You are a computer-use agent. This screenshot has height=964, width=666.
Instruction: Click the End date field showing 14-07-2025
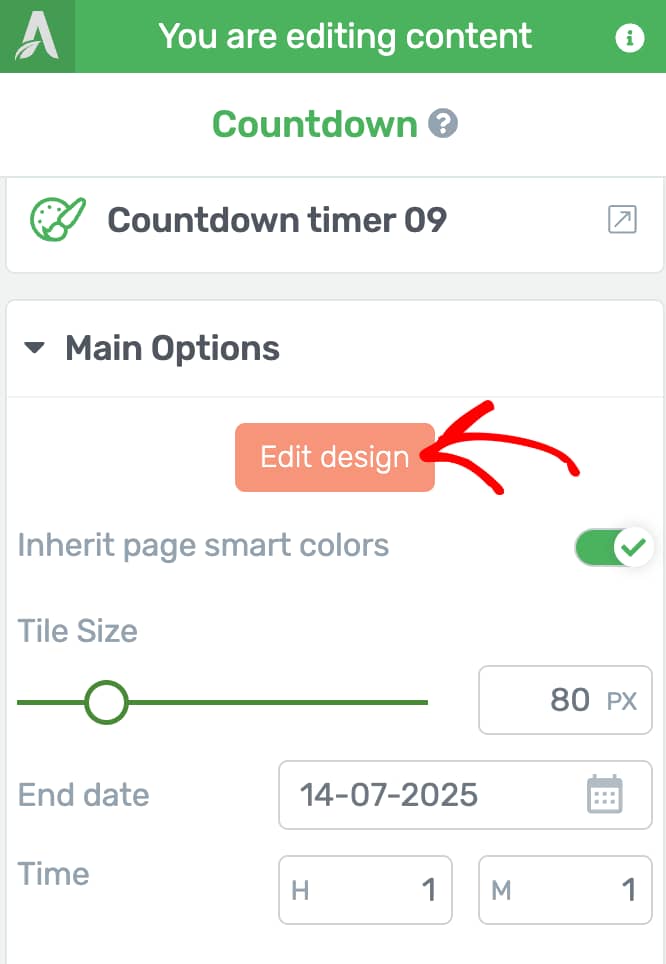point(465,795)
